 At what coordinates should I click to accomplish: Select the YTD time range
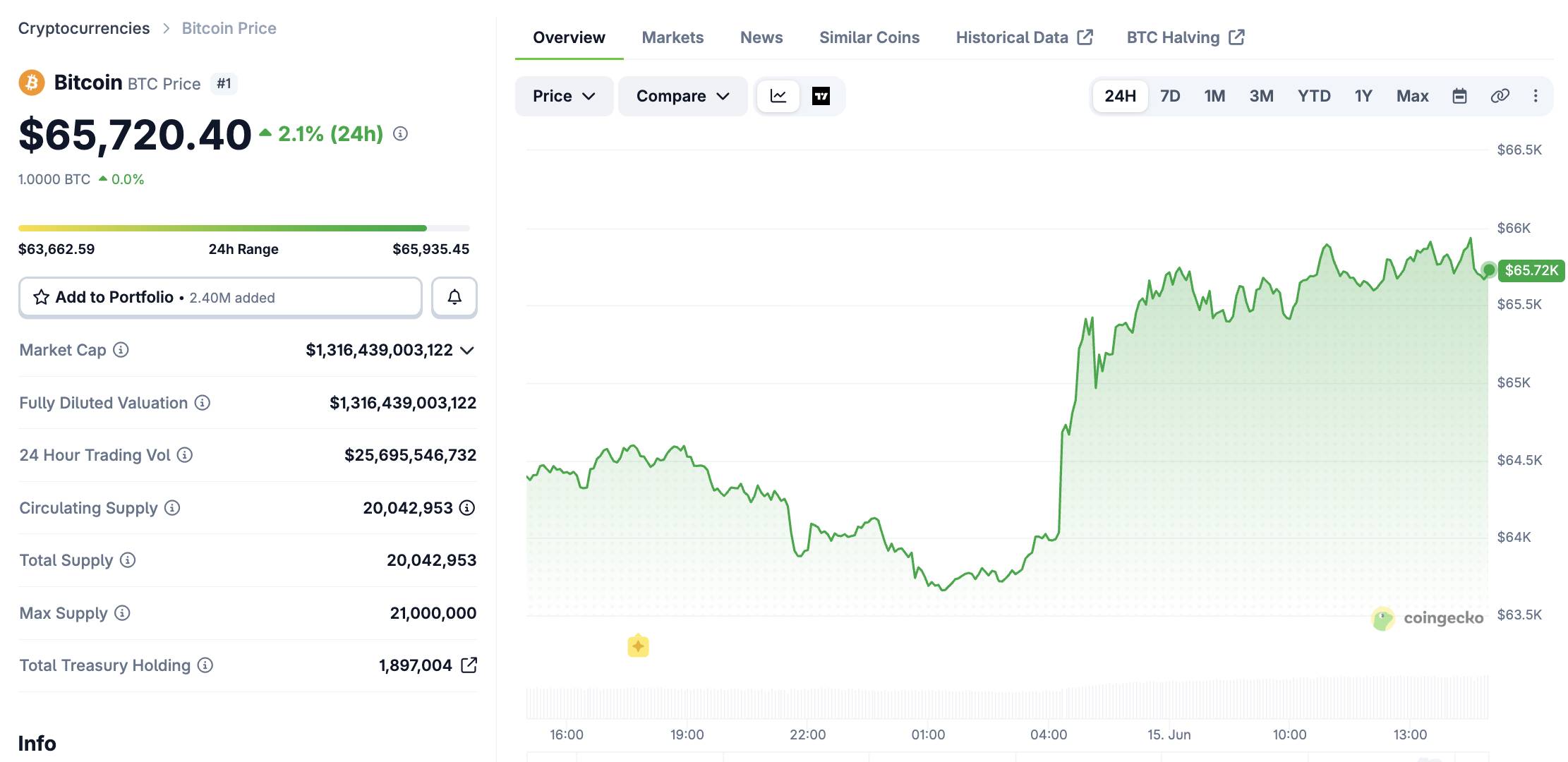(x=1314, y=96)
